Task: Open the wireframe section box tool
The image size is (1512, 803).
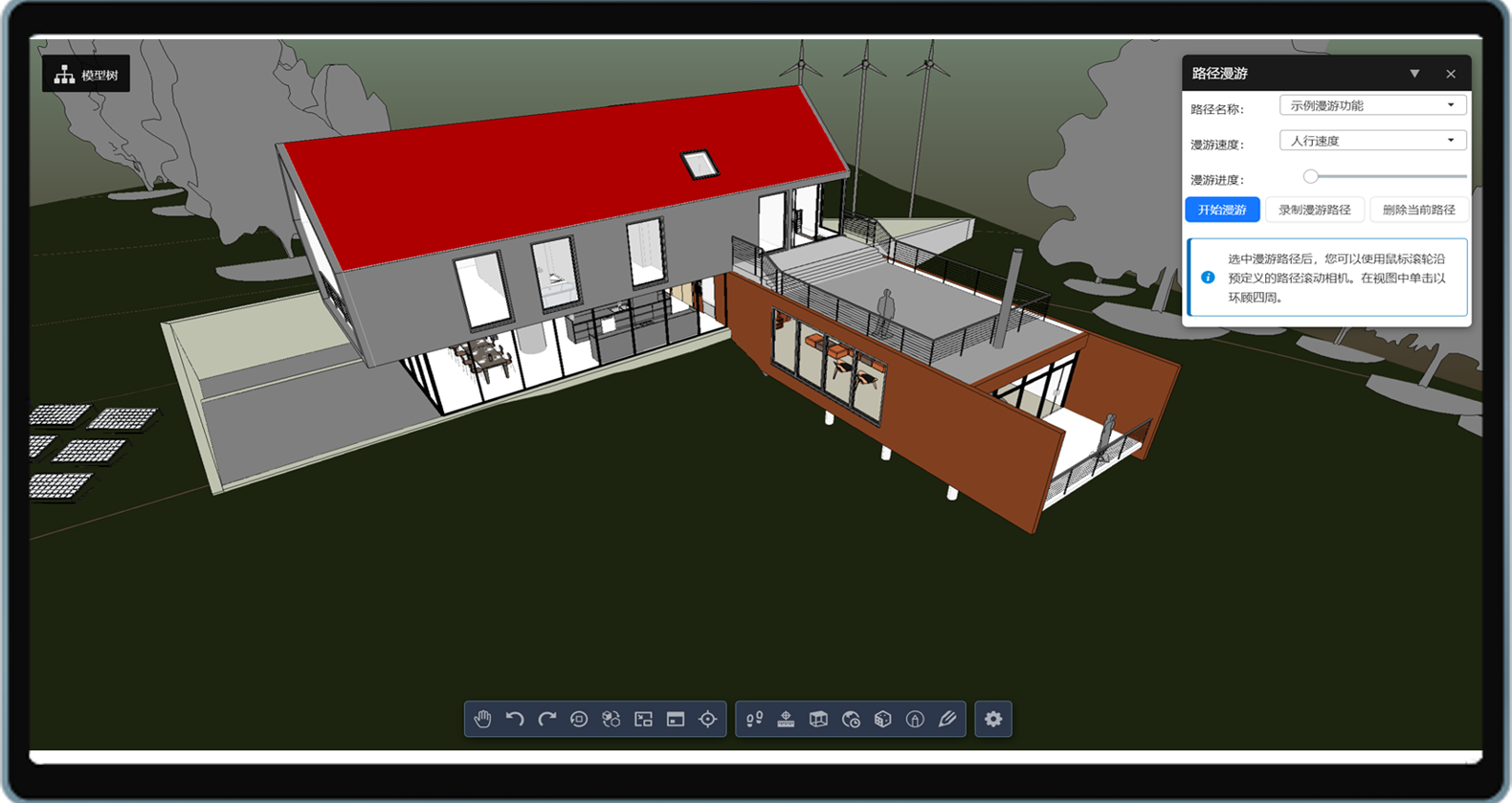Action: 818,719
